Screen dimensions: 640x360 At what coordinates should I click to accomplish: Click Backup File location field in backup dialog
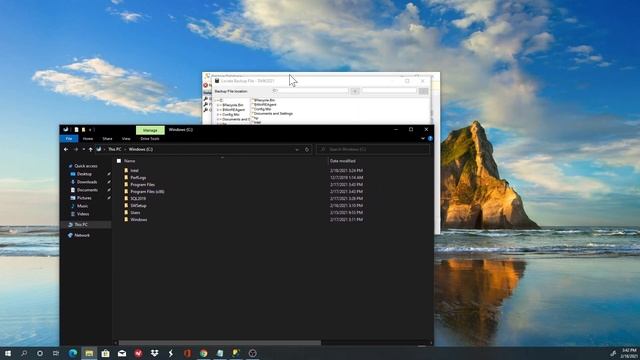point(310,91)
